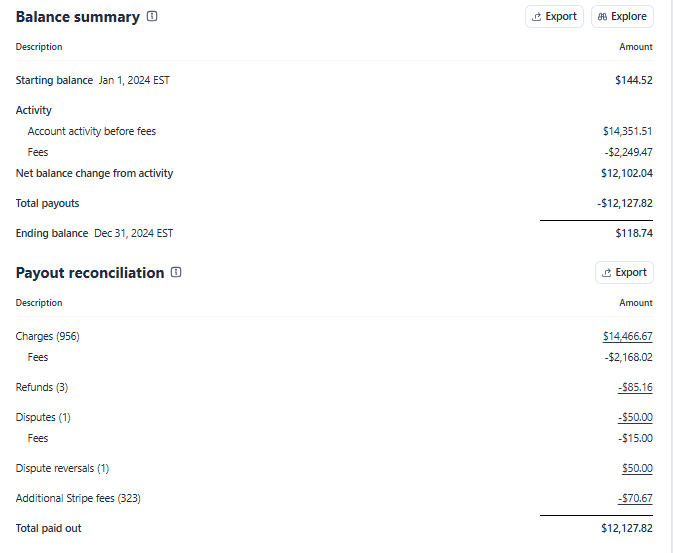Click the Balance summary heading

click(x=78, y=17)
